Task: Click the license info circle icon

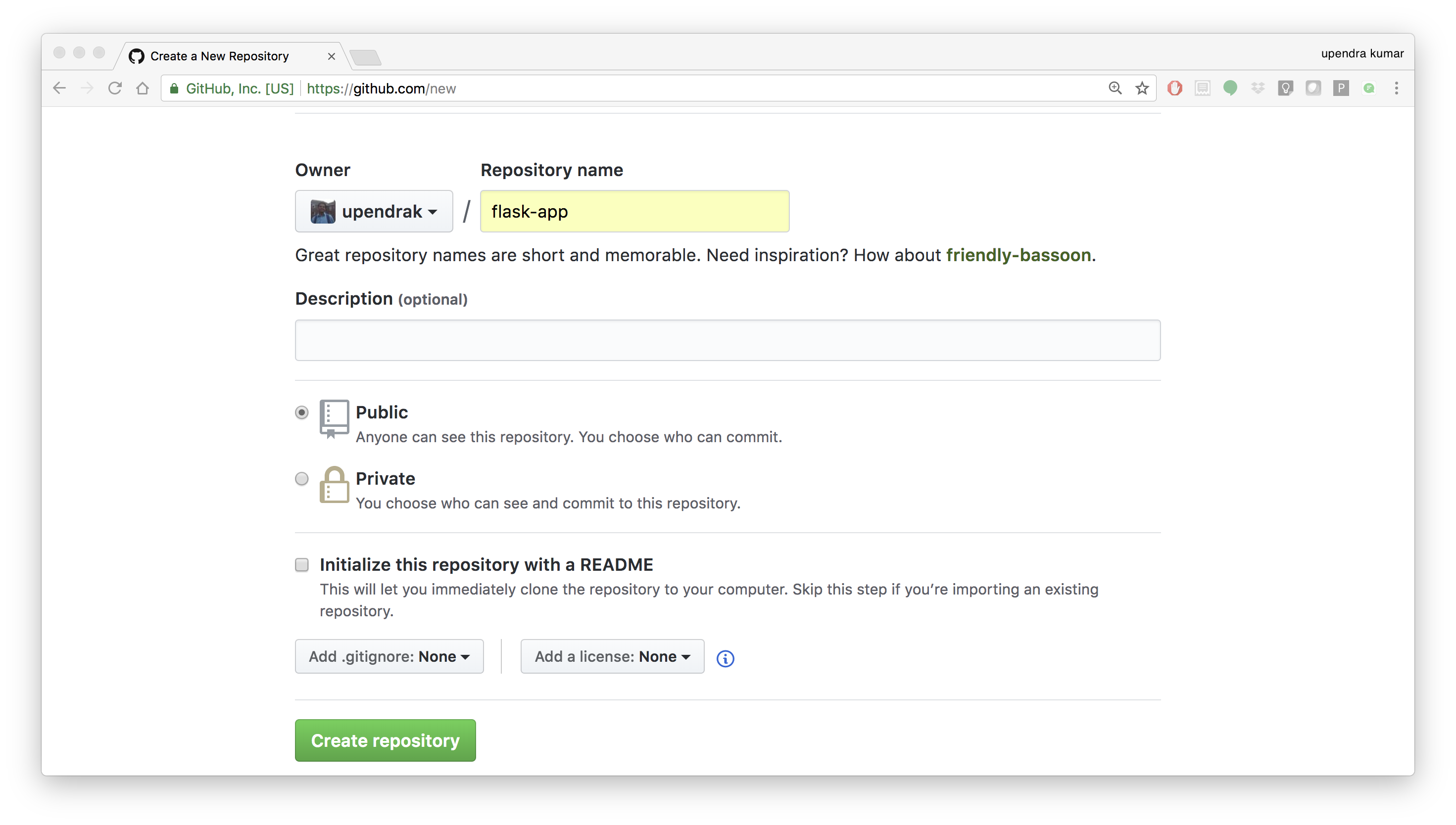Action: coord(725,658)
